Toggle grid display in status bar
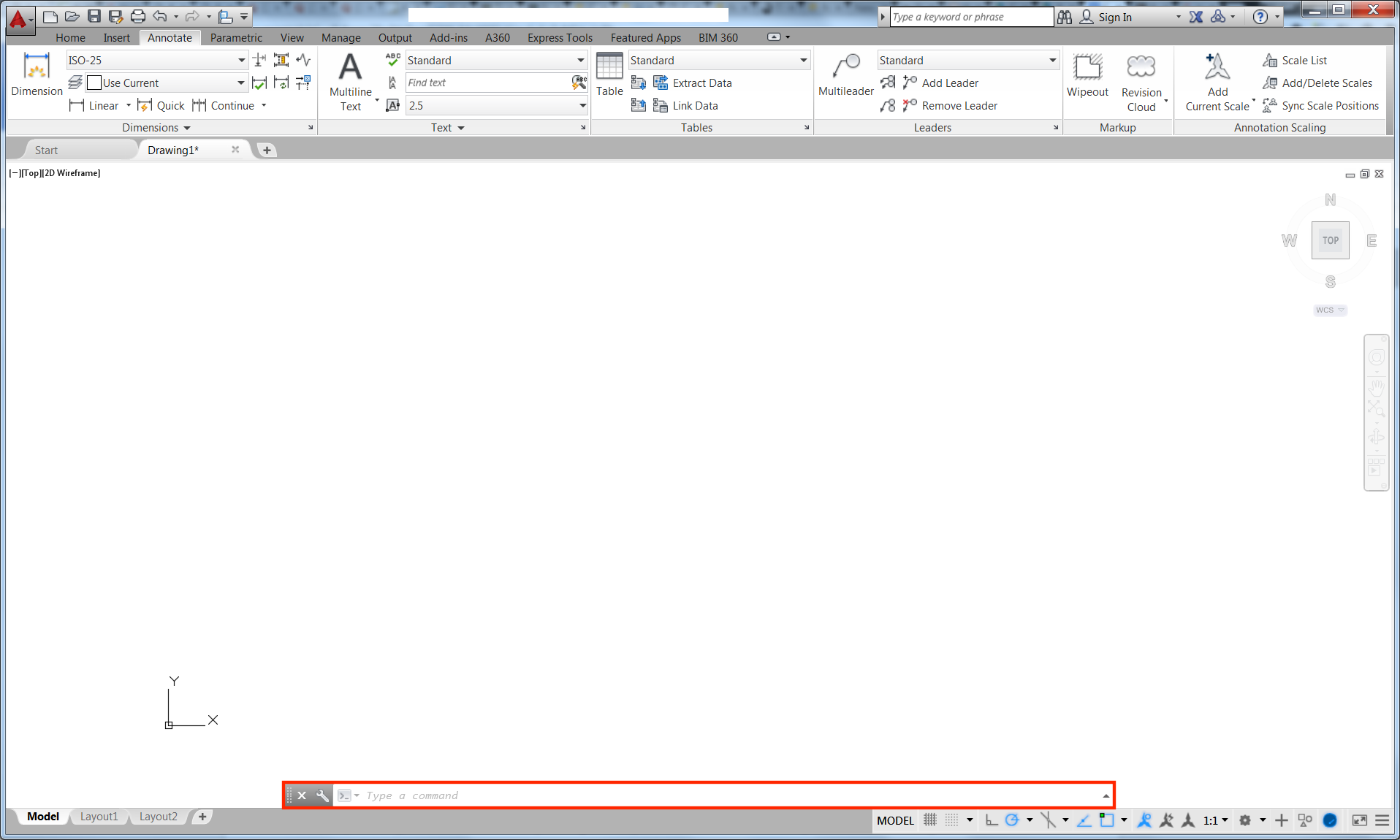 point(929,820)
